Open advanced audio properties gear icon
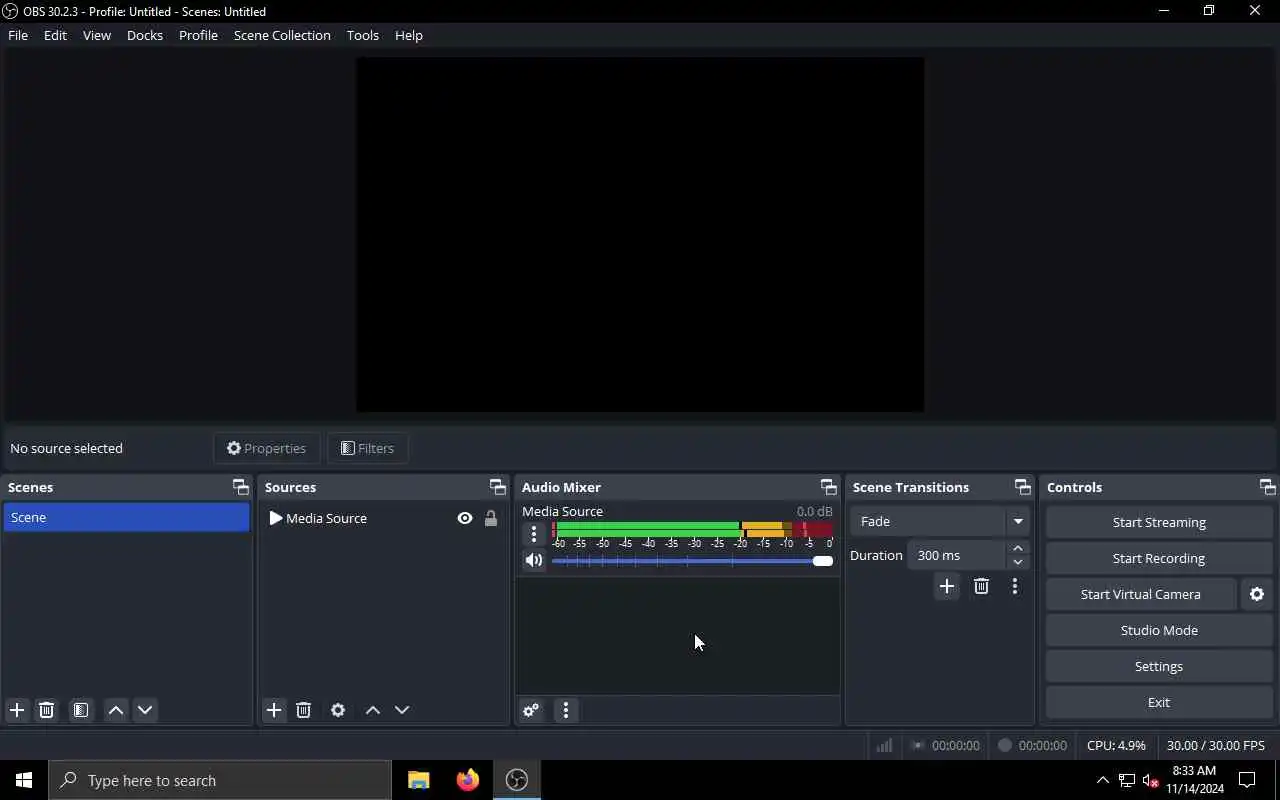The height and width of the screenshot is (800, 1280). coord(531,710)
